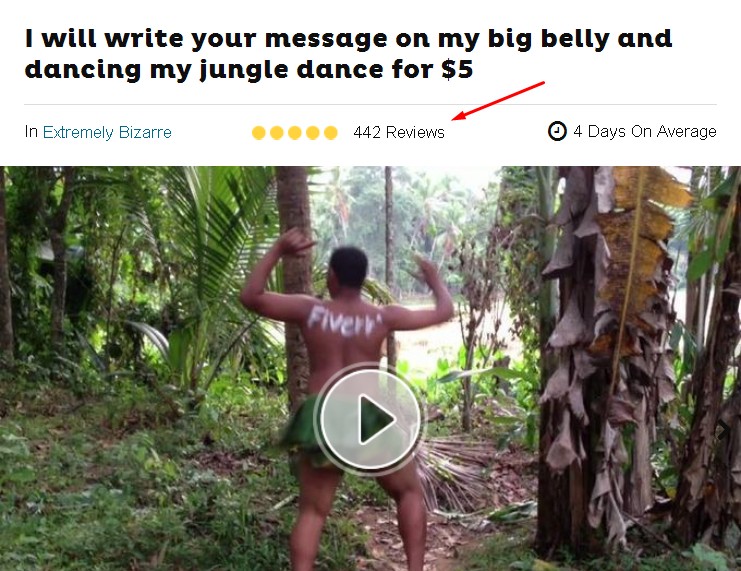
Task: Click the 'In' category label
Action: pos(31,132)
